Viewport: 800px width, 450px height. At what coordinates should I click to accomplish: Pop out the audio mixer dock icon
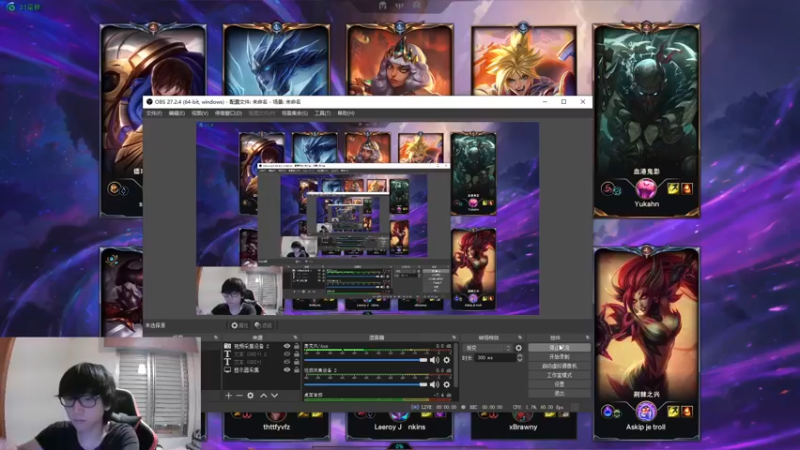(x=454, y=338)
